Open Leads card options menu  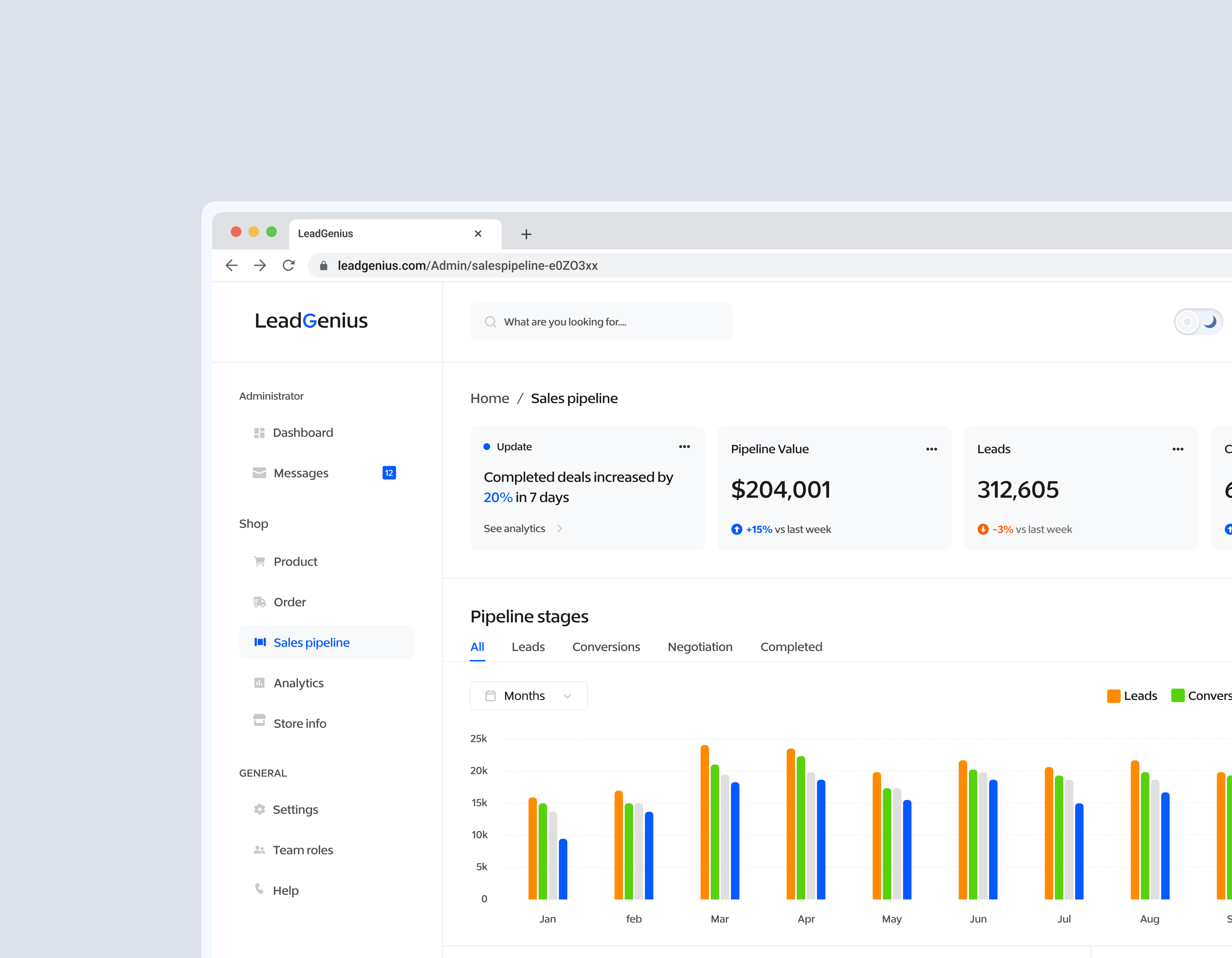coord(1178,449)
